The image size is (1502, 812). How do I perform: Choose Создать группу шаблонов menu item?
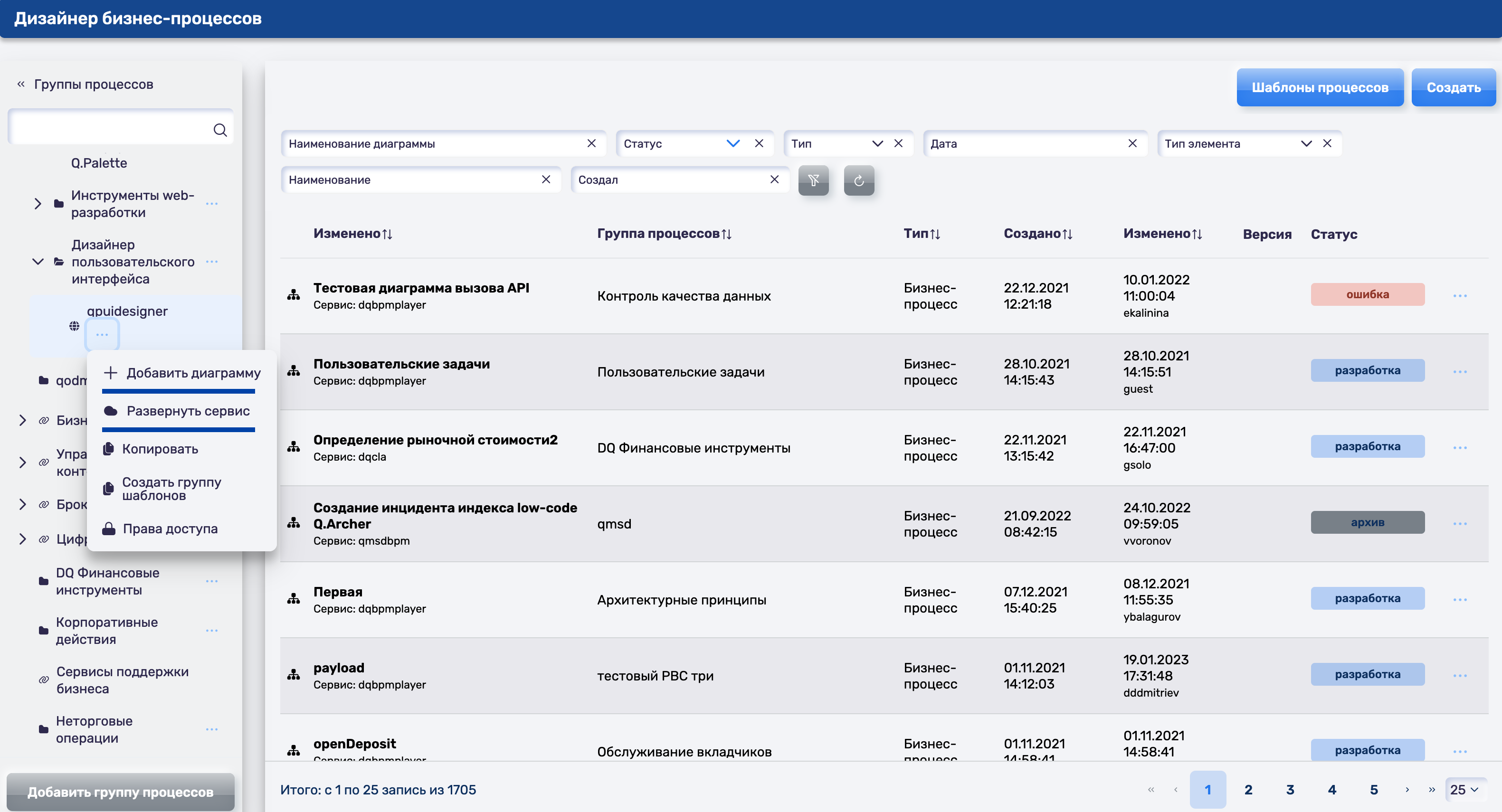coord(162,489)
